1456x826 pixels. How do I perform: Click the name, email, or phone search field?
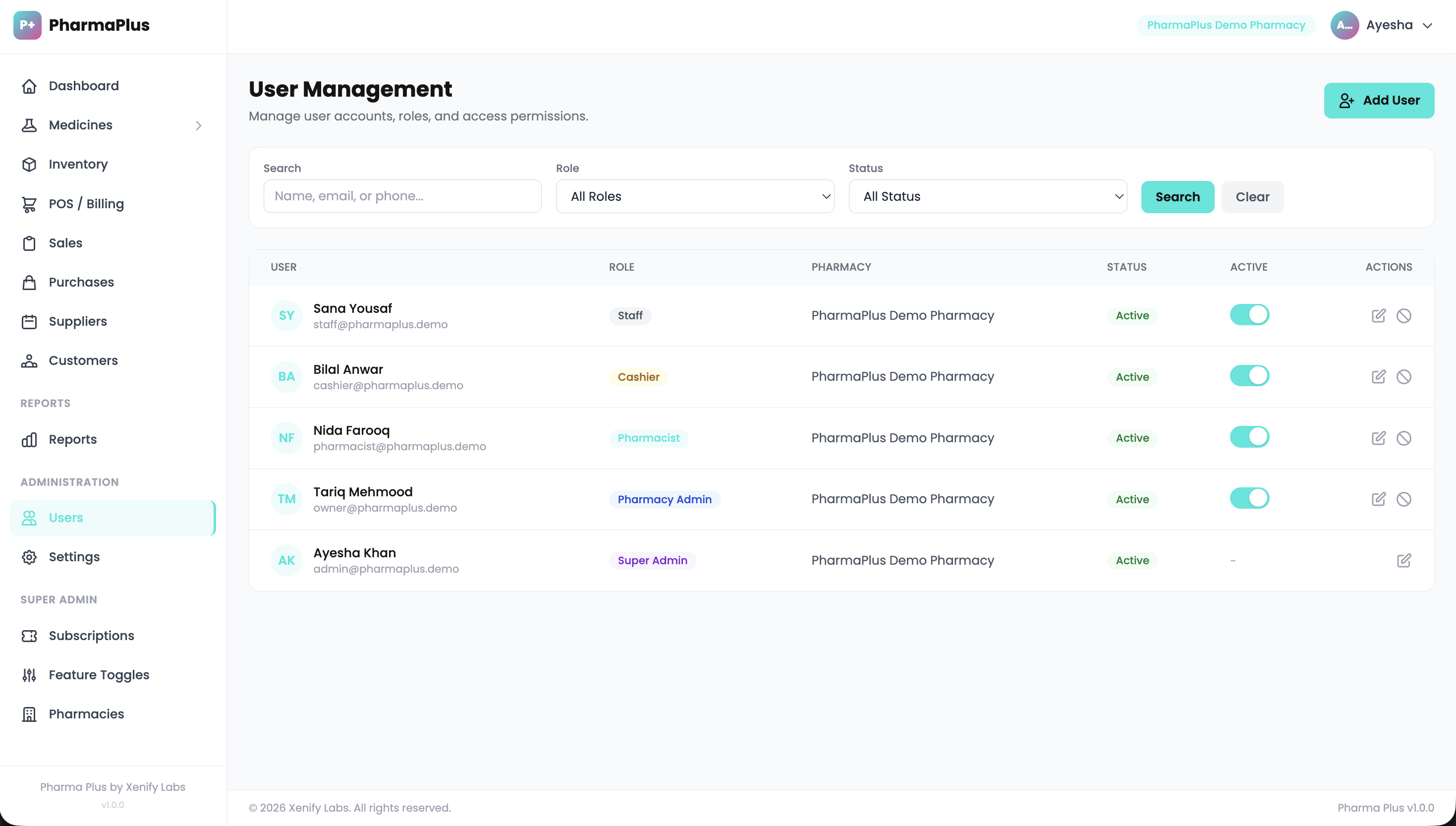402,196
